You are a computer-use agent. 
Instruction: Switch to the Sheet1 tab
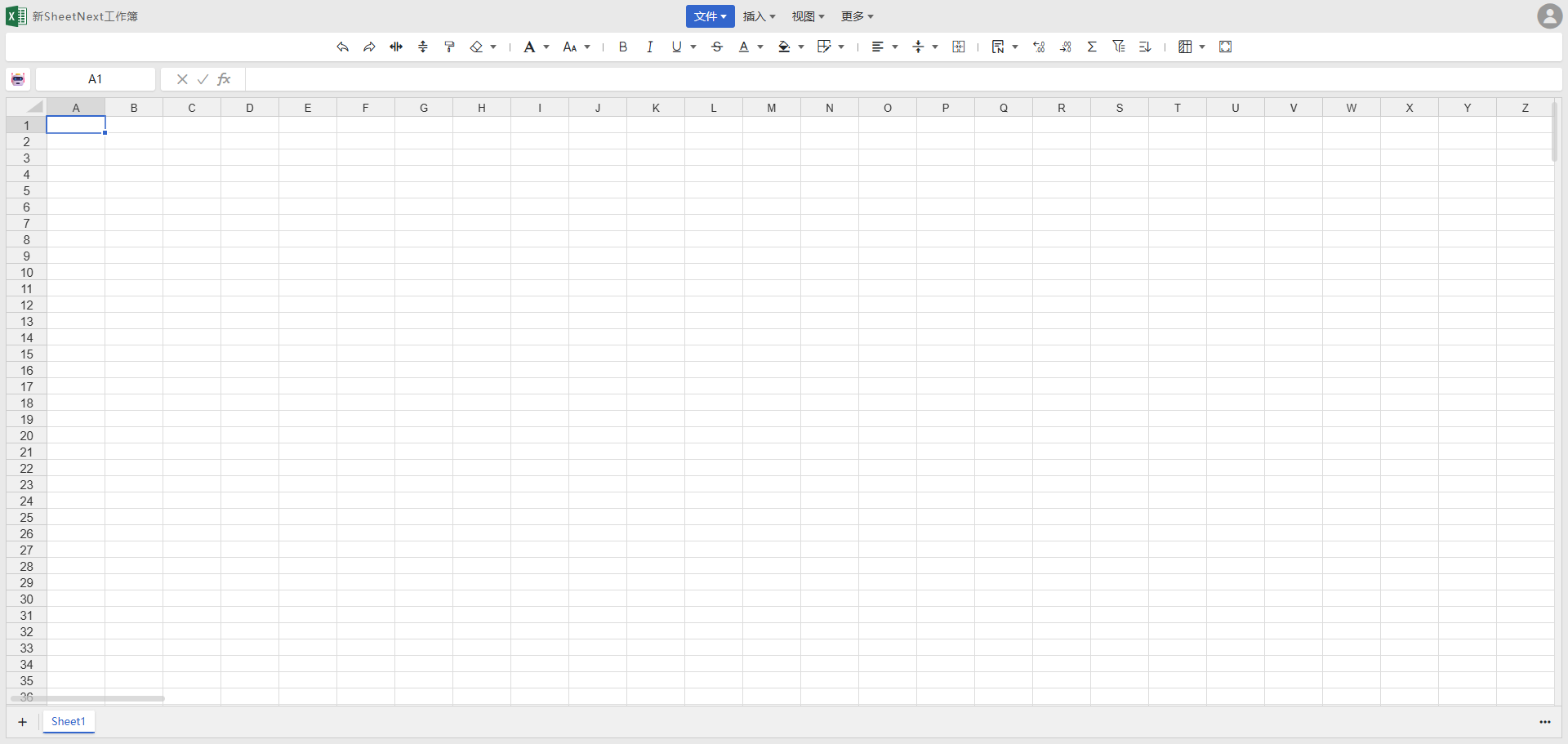(69, 722)
